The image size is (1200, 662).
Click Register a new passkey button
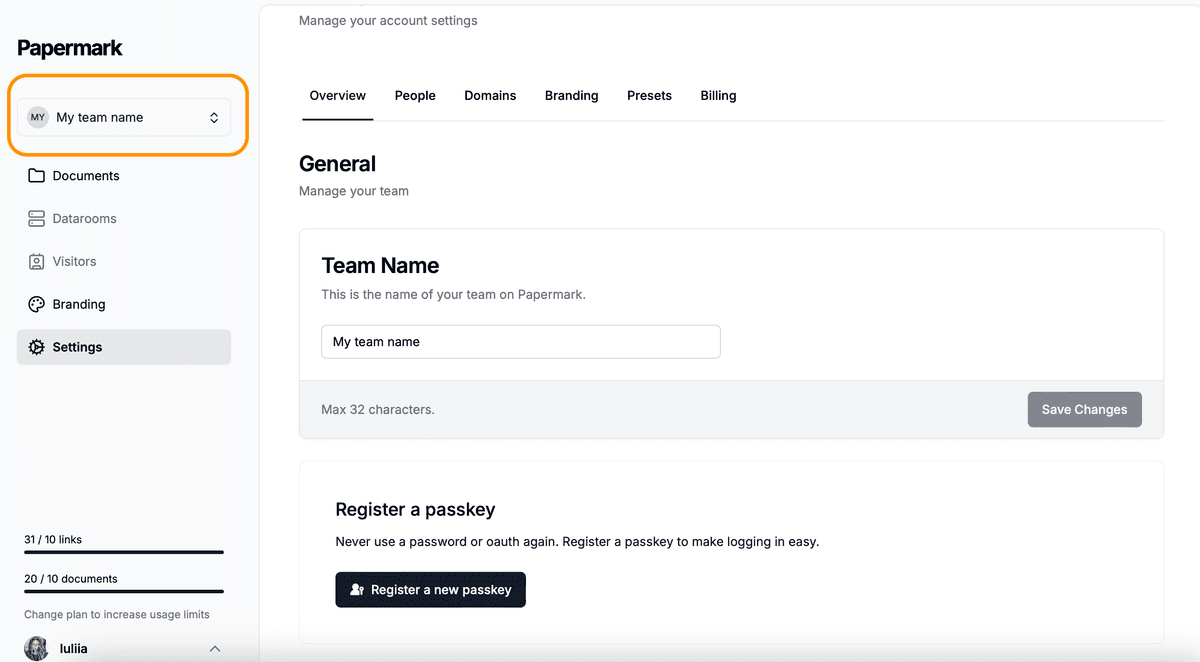430,590
